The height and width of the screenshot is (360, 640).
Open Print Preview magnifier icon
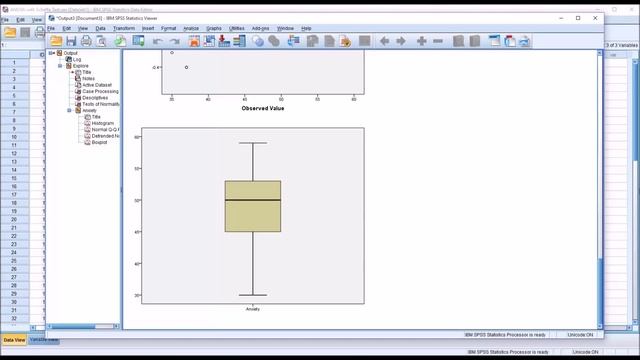[x=101, y=41]
